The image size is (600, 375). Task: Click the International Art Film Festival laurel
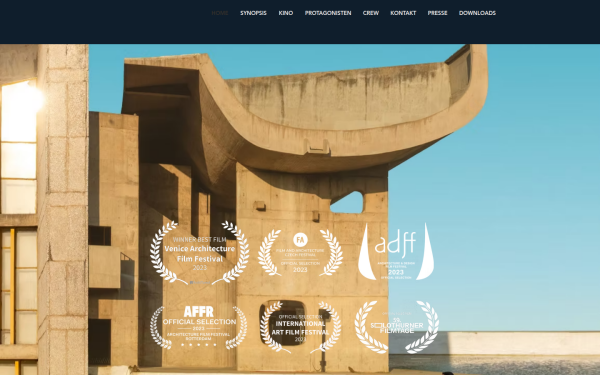click(x=300, y=327)
